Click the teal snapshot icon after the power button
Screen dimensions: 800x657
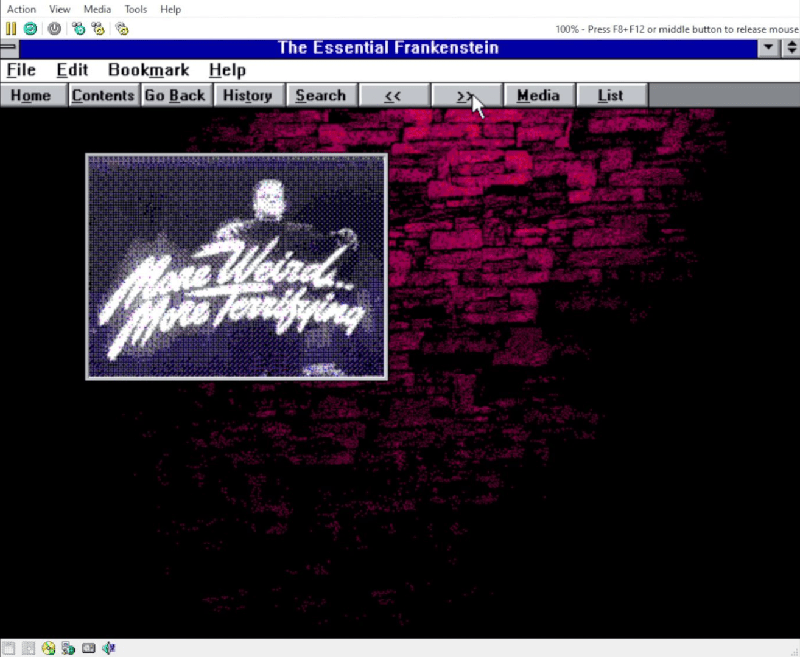coord(78,29)
